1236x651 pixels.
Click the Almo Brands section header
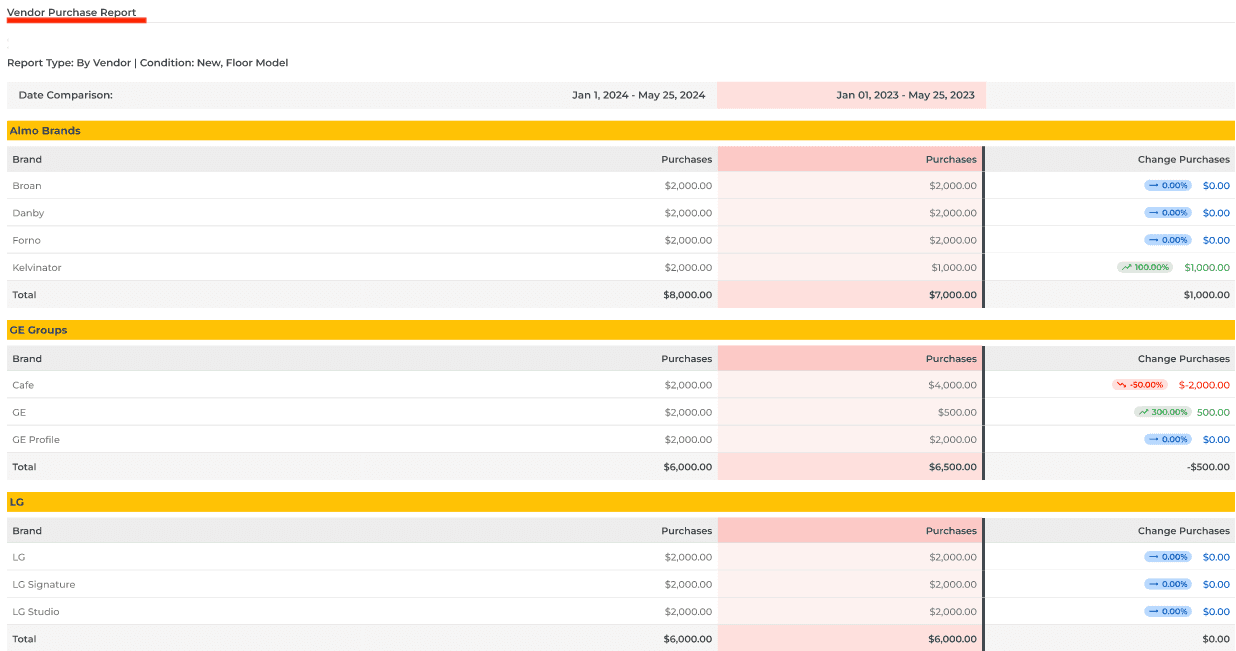tap(621, 131)
